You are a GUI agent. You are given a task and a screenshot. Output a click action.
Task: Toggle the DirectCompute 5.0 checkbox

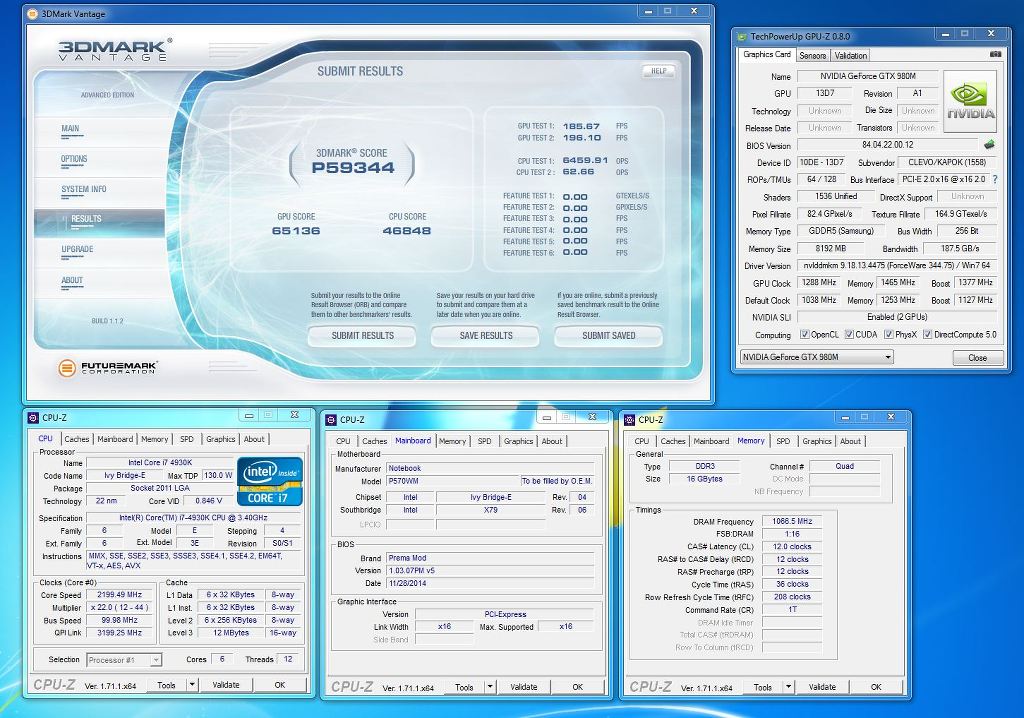pos(928,335)
